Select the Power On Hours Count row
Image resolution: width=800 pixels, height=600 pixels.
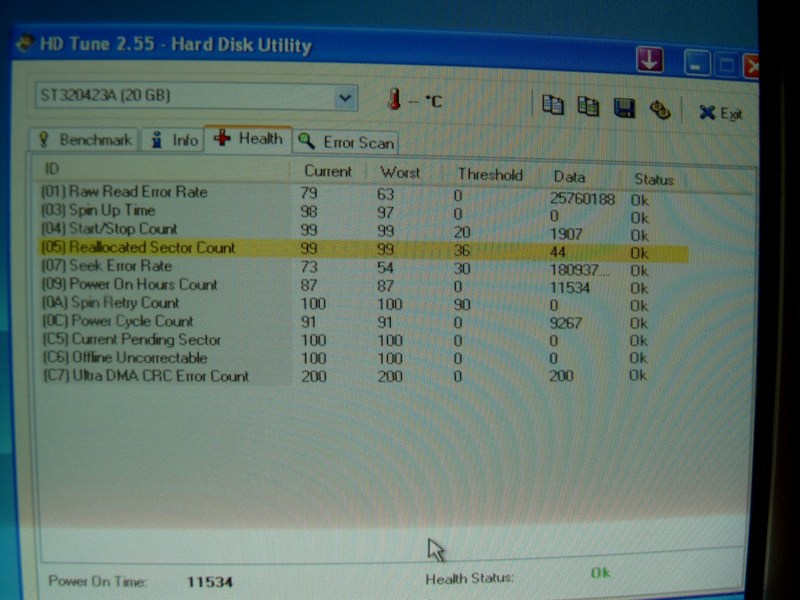coord(362,285)
